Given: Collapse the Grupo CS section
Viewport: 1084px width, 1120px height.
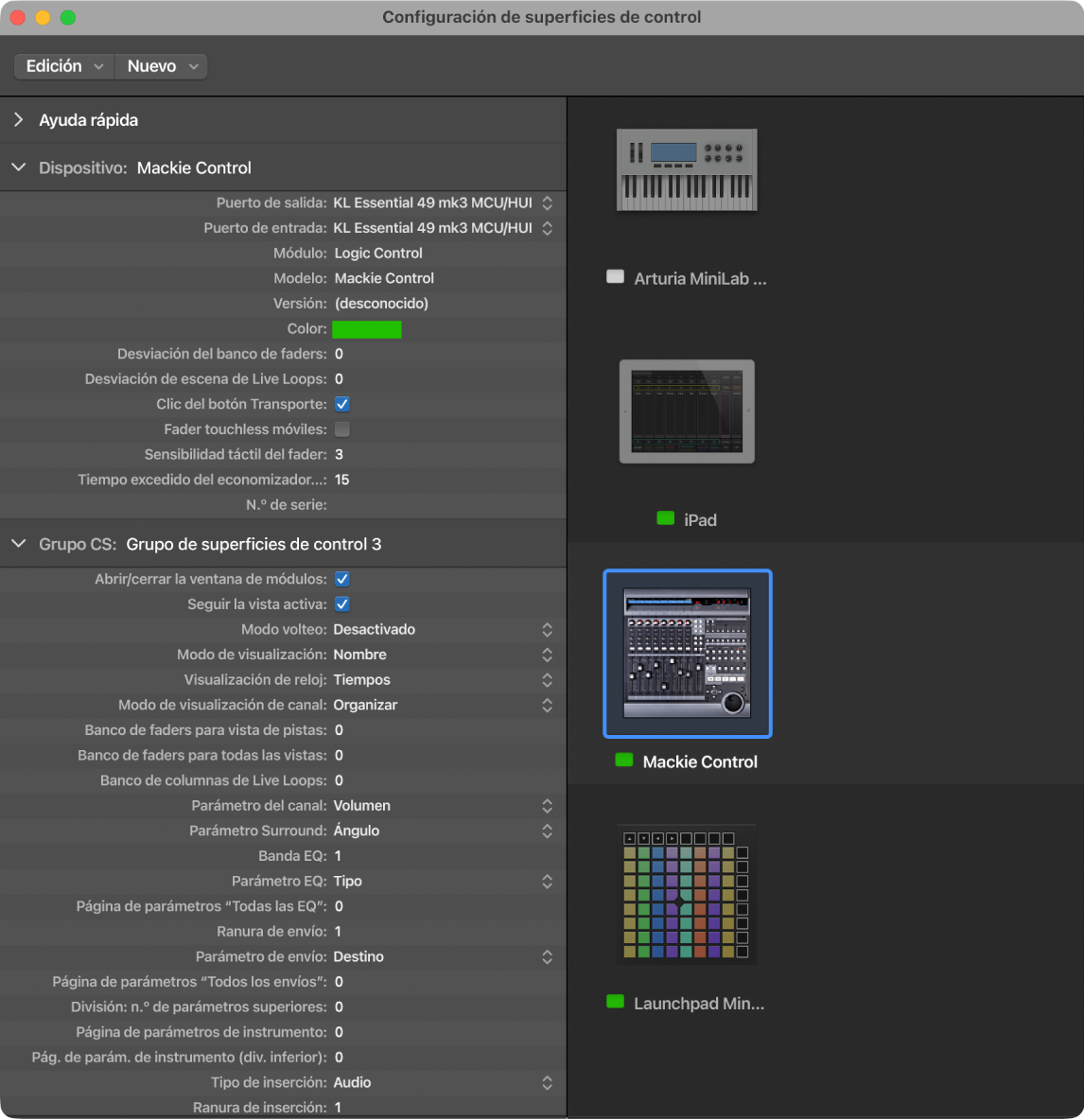Looking at the screenshot, I should point(19,544).
